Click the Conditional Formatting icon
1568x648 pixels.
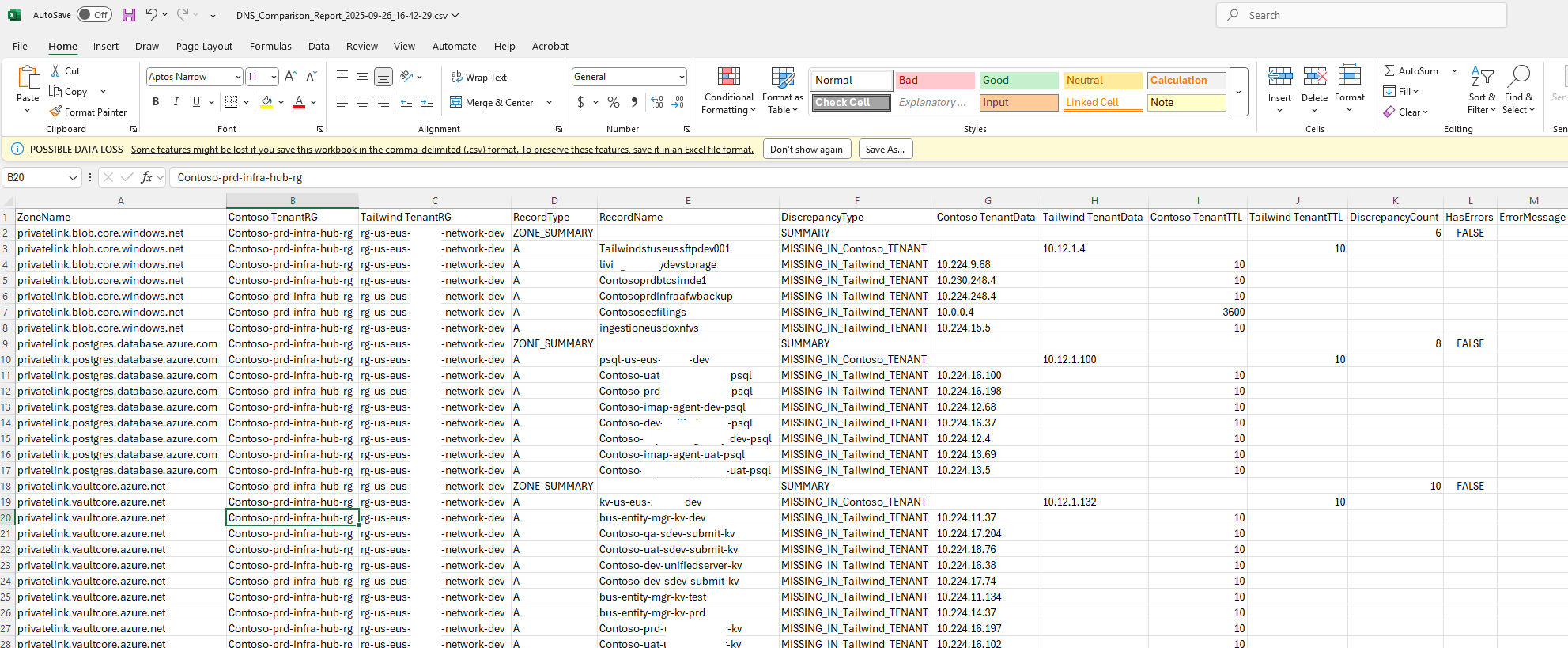tap(728, 77)
